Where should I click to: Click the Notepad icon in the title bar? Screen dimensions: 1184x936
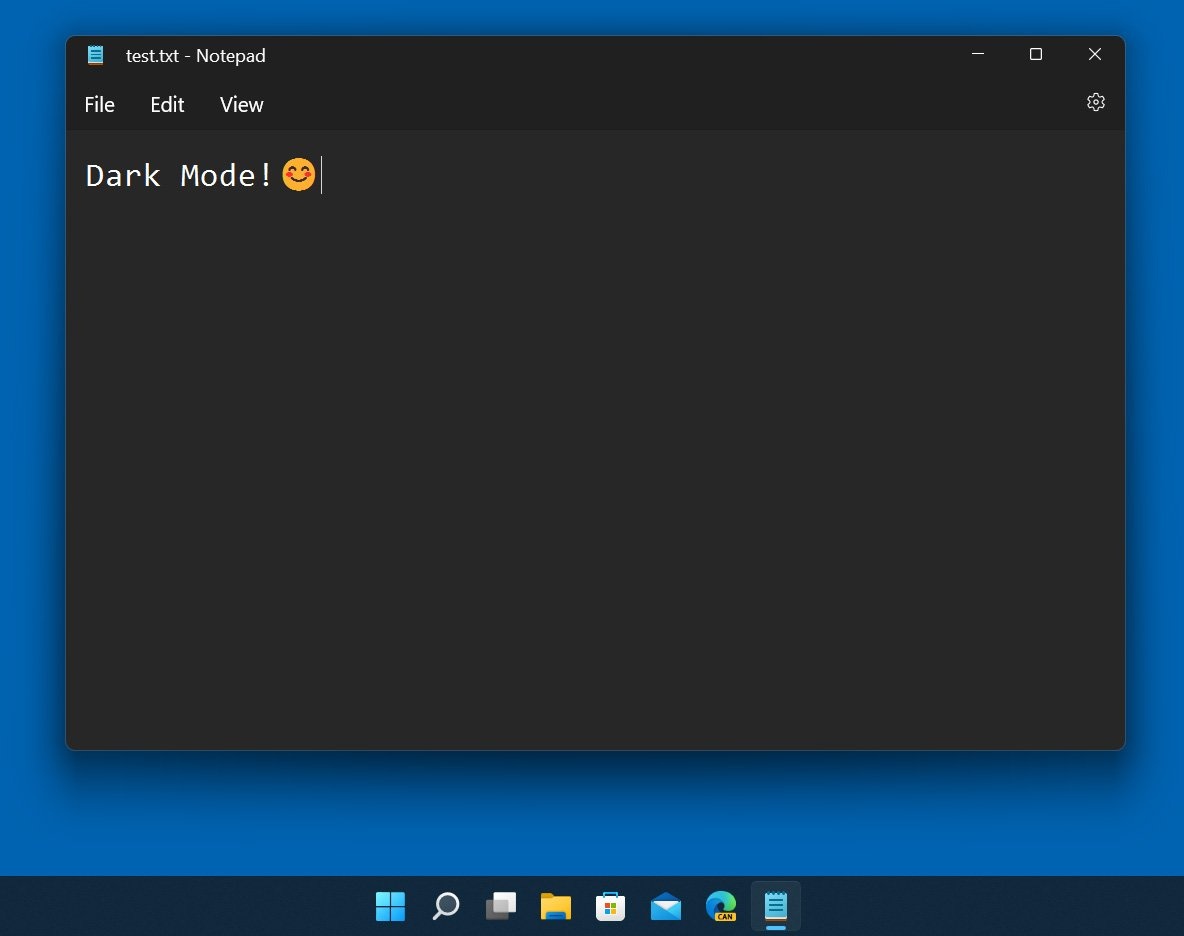(95, 55)
